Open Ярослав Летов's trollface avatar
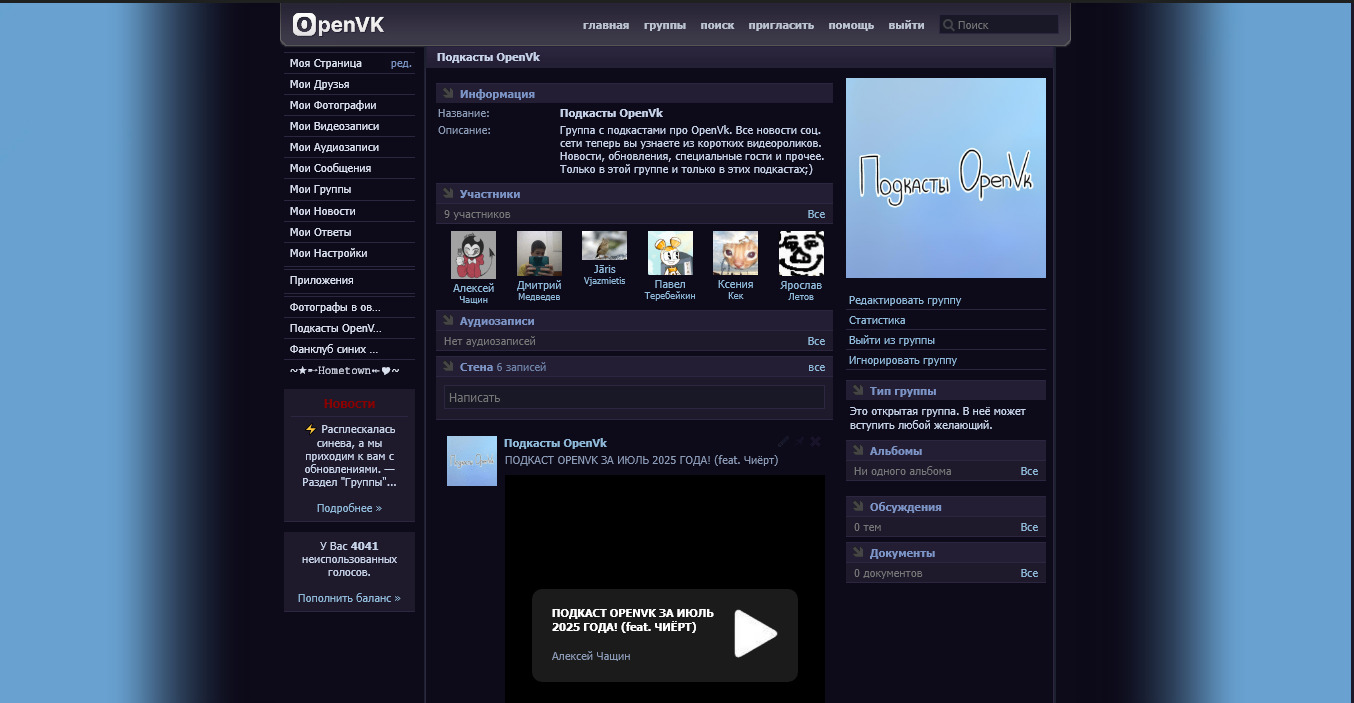The height and width of the screenshot is (703, 1354). point(801,254)
